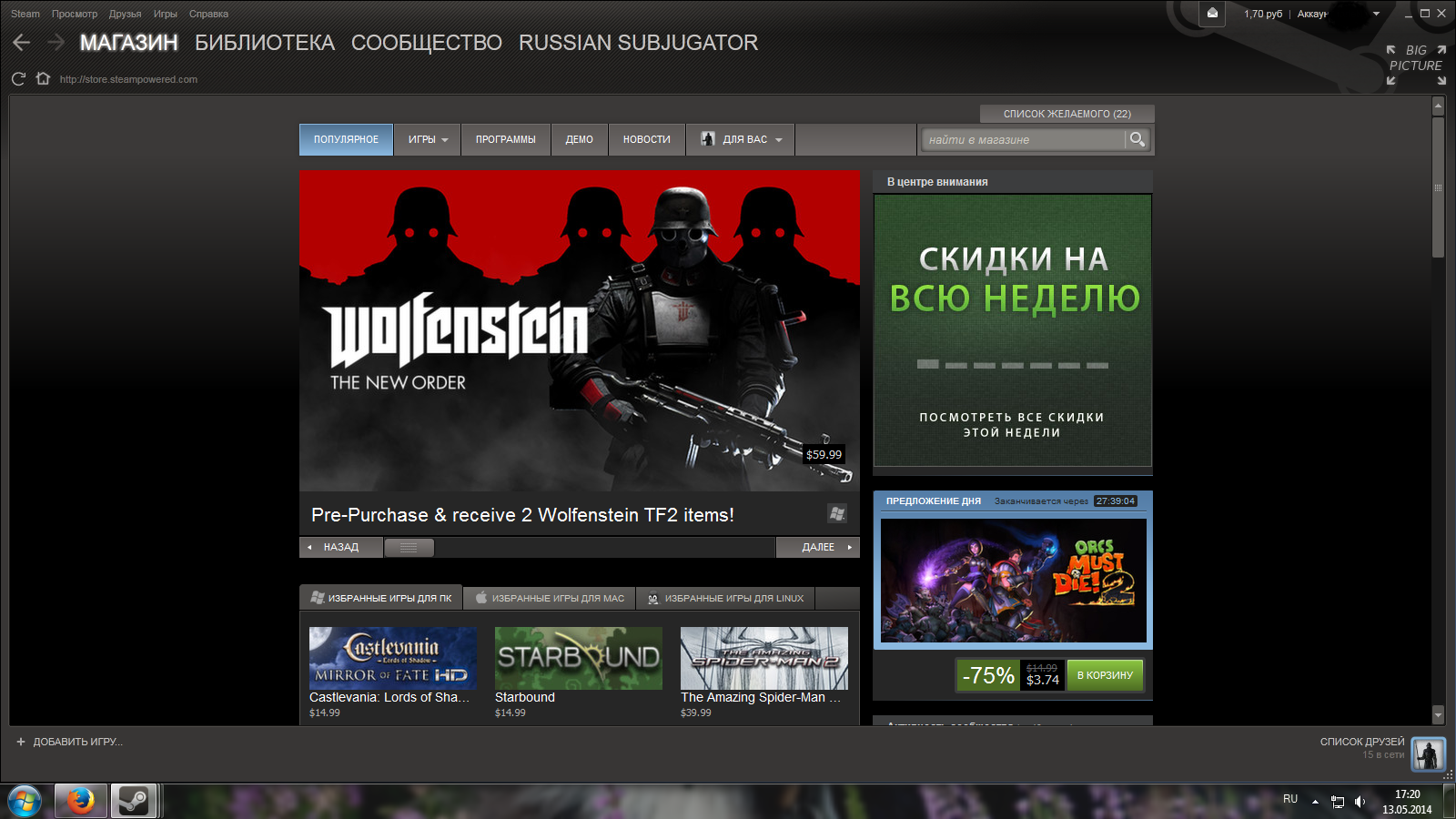This screenshot has width=1456, height=819.
Task: Click the page vertical scrollbar thumb
Action: pos(1438,187)
